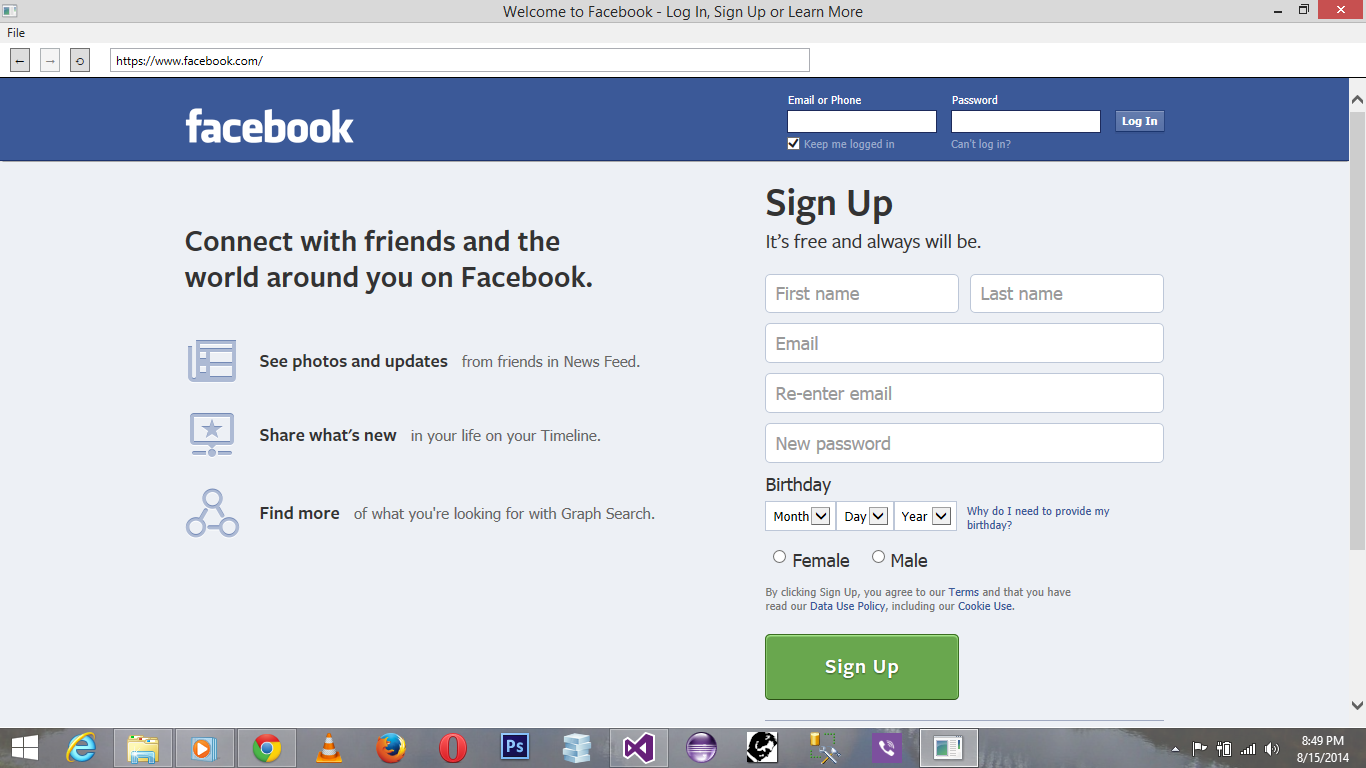Launch Firefox from the taskbar

[x=391, y=748]
